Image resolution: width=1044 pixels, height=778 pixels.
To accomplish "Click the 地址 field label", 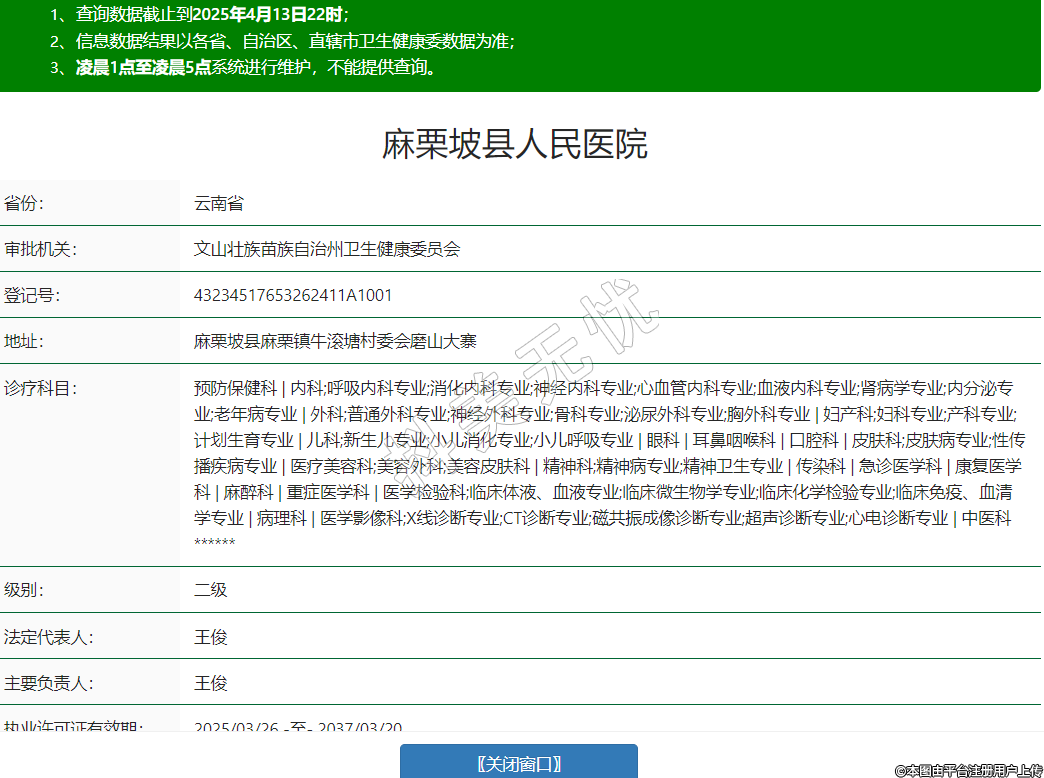I will point(25,341).
